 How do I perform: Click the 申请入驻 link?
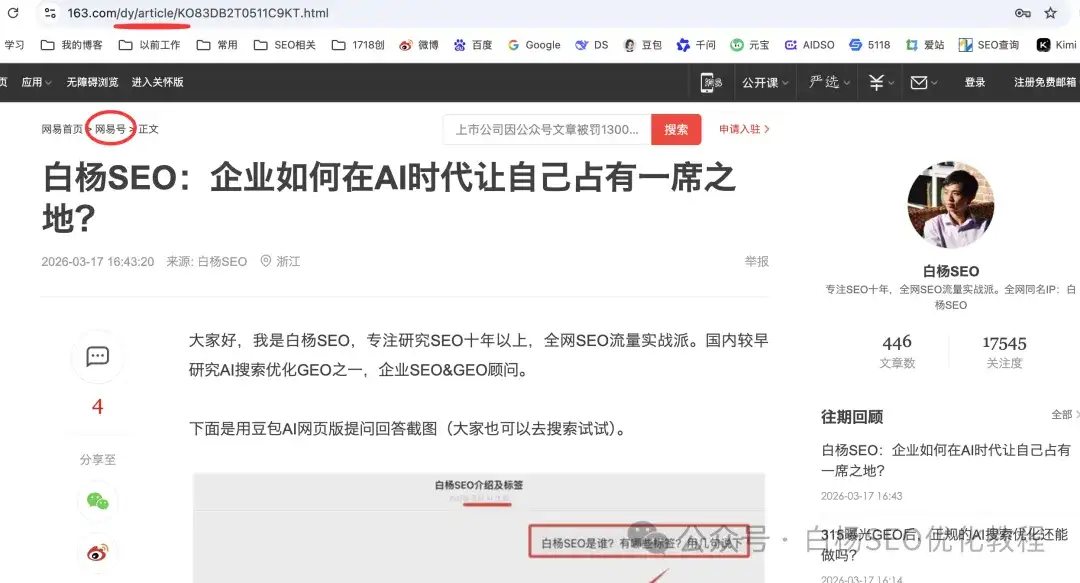click(x=744, y=129)
